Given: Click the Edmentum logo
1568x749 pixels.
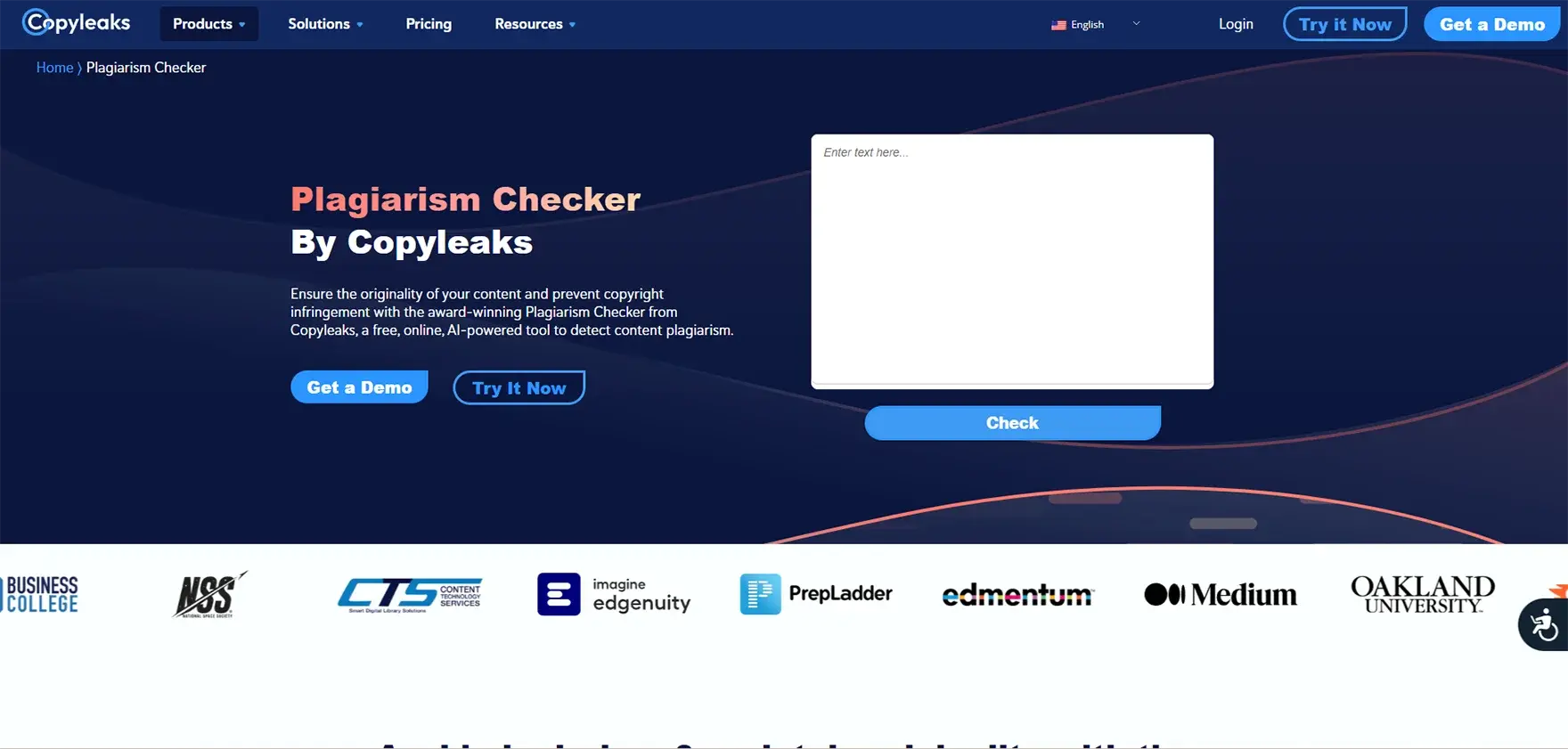Looking at the screenshot, I should pos(1018,595).
